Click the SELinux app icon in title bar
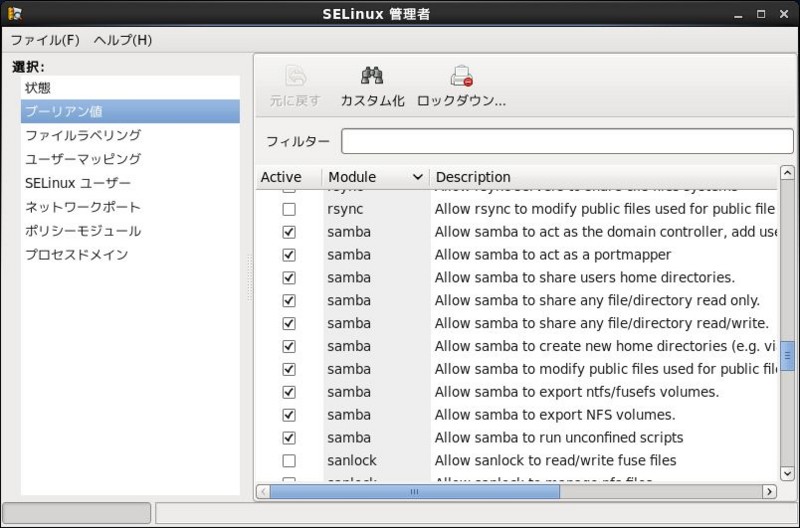 click(x=15, y=14)
